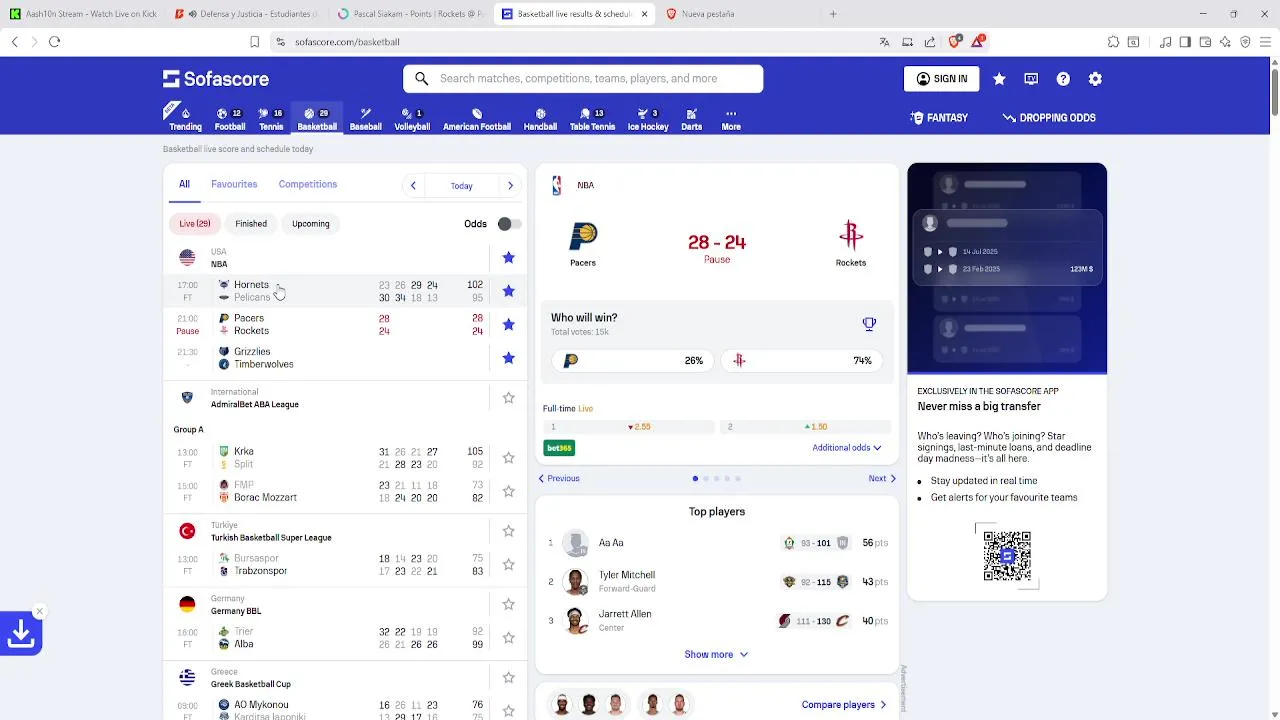Show the Next featured match
Screen dimensions: 1280x720
(882, 478)
